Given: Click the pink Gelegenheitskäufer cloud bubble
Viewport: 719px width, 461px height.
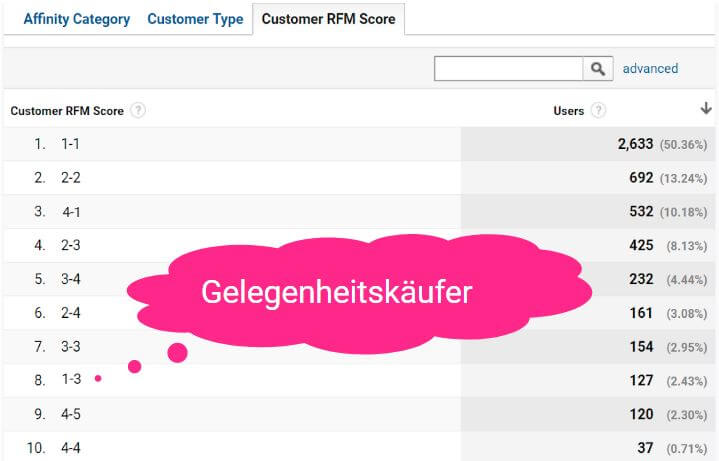Looking at the screenshot, I should 336,292.
